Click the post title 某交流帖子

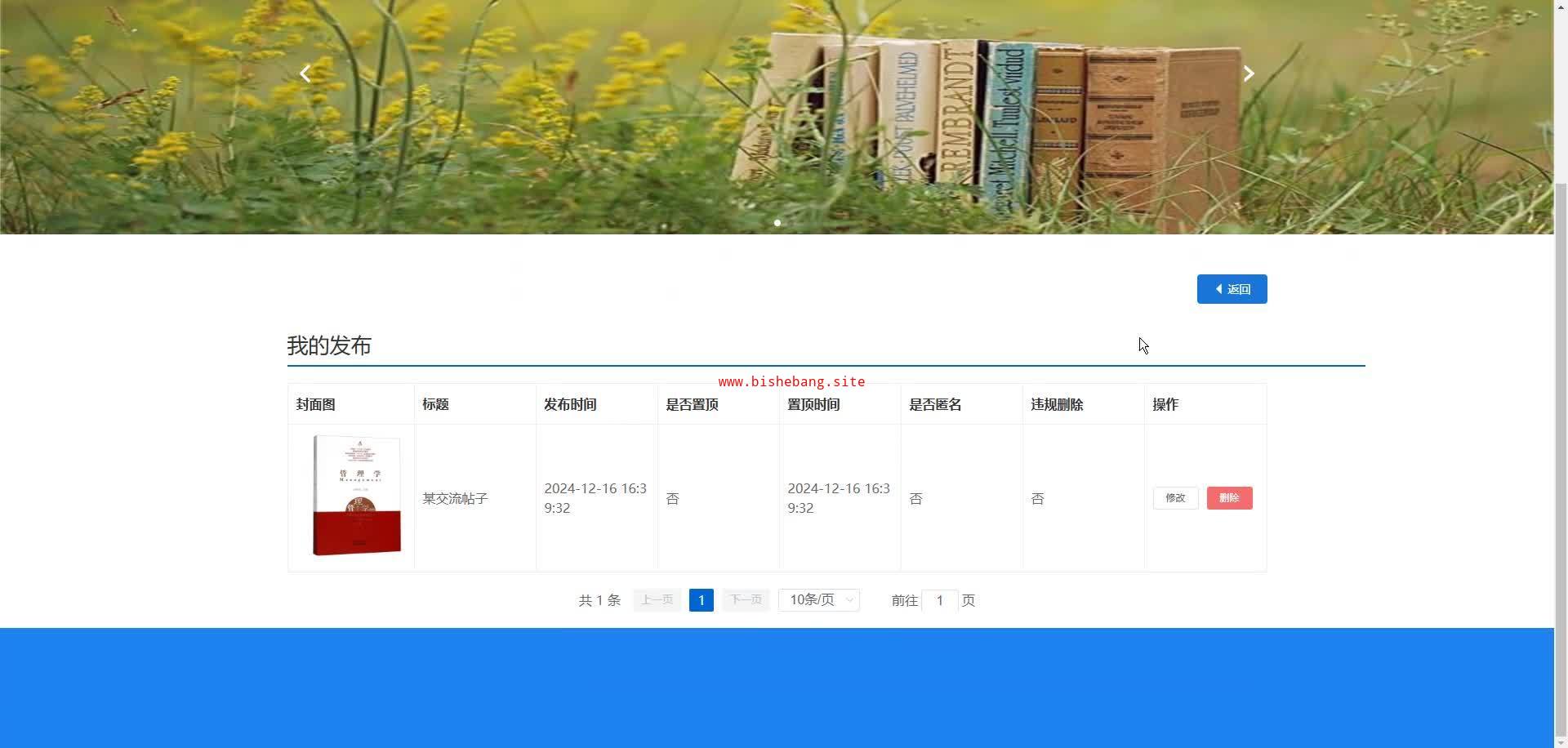(x=455, y=498)
